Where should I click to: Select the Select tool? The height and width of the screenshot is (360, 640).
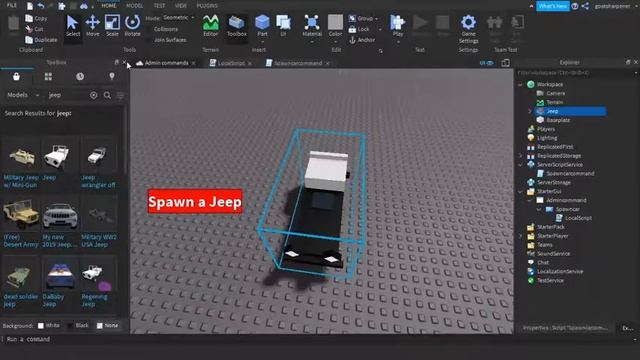[x=73, y=26]
